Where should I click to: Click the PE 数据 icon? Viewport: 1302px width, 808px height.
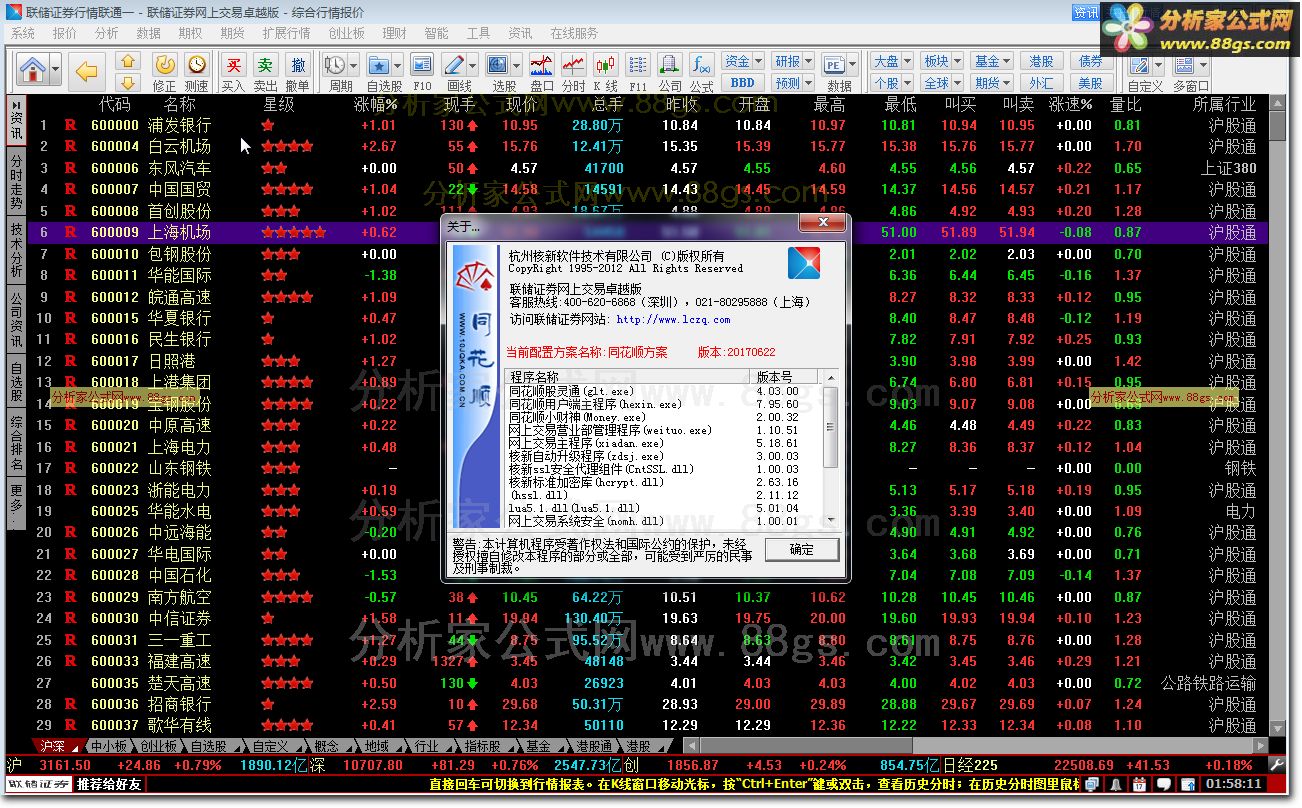[x=833, y=64]
